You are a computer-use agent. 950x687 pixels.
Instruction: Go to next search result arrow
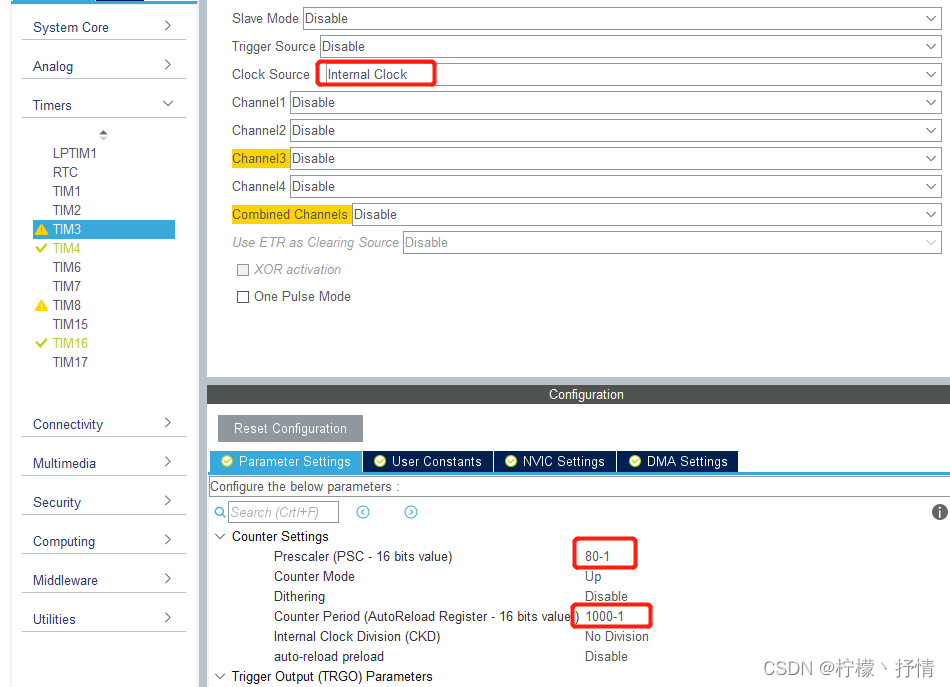(411, 513)
